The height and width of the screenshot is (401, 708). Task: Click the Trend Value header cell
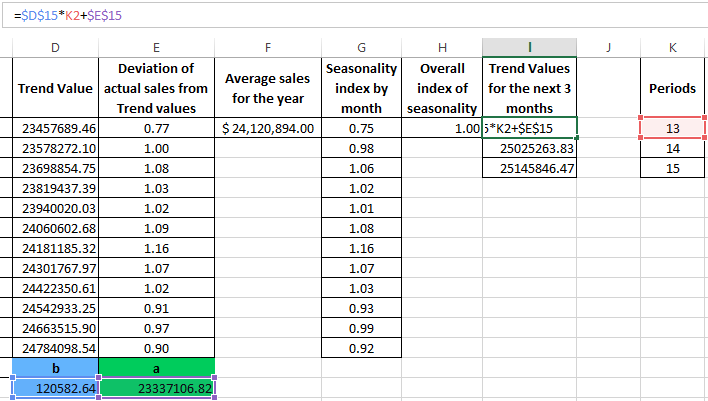56,88
